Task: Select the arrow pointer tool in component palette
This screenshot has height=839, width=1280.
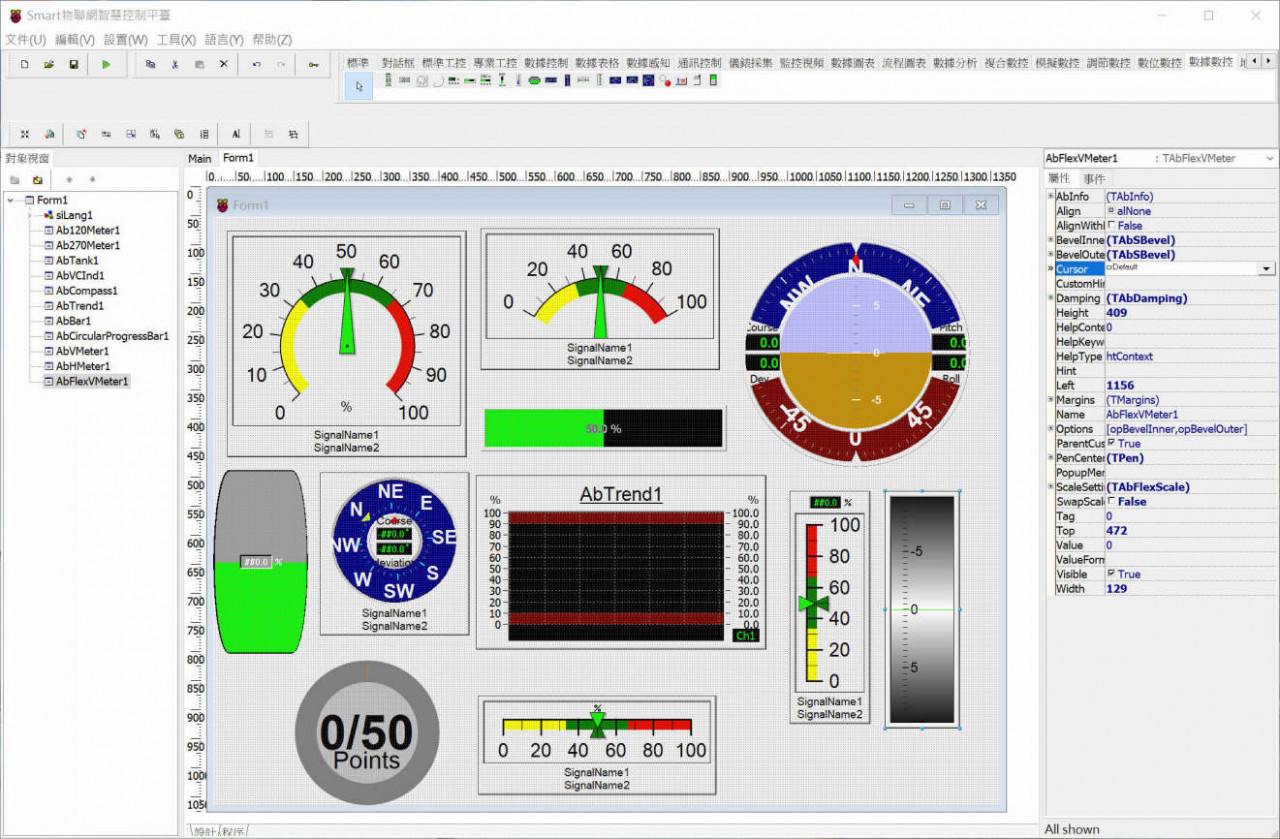Action: [359, 86]
